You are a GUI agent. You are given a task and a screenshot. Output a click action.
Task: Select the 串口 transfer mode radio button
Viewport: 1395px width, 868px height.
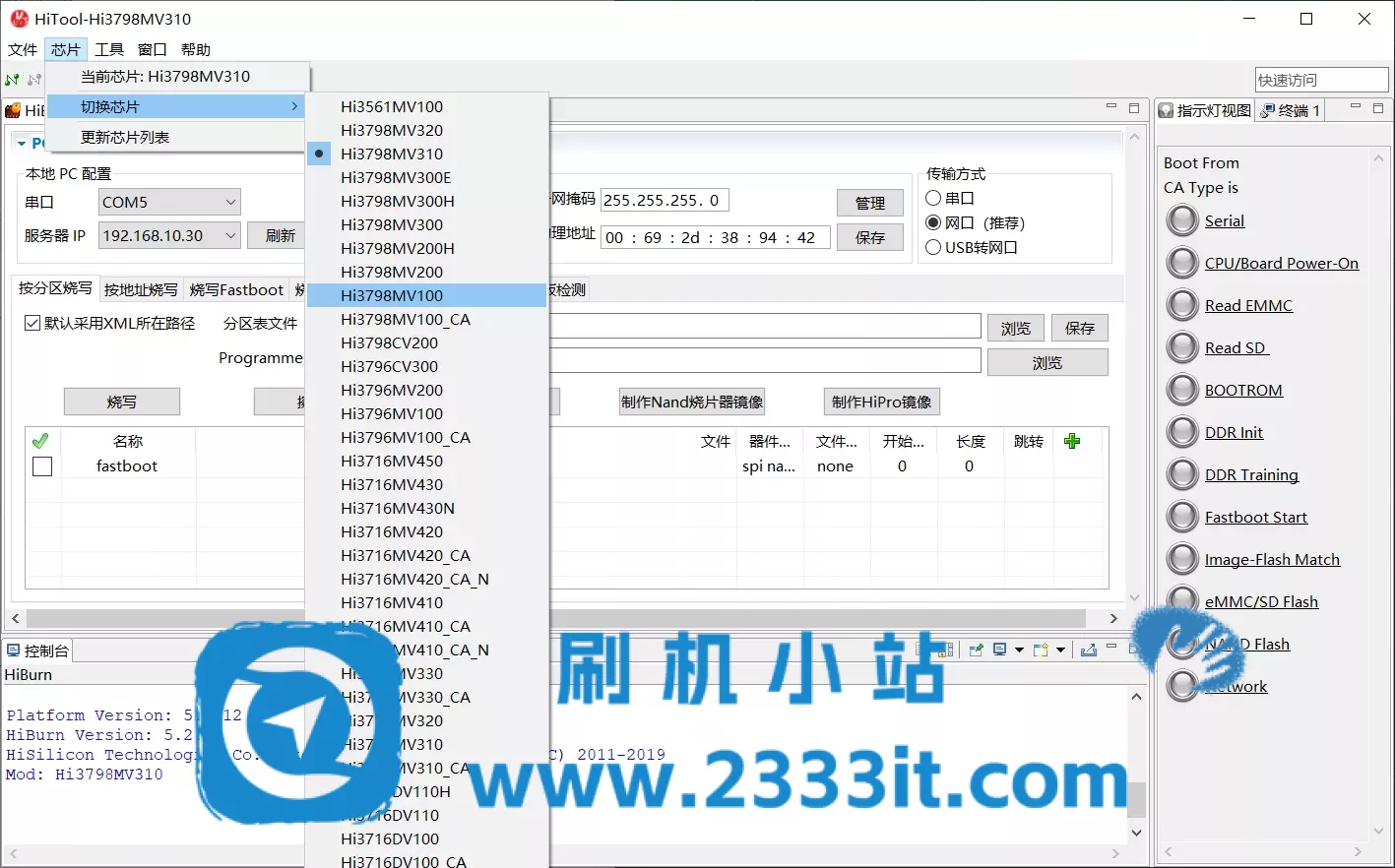934,198
